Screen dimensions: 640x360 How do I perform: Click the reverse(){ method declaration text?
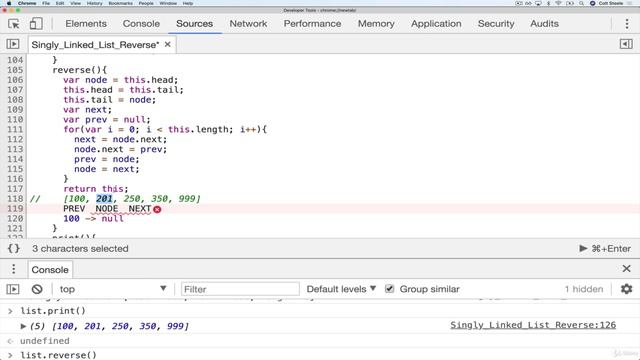pyautogui.click(x=80, y=70)
